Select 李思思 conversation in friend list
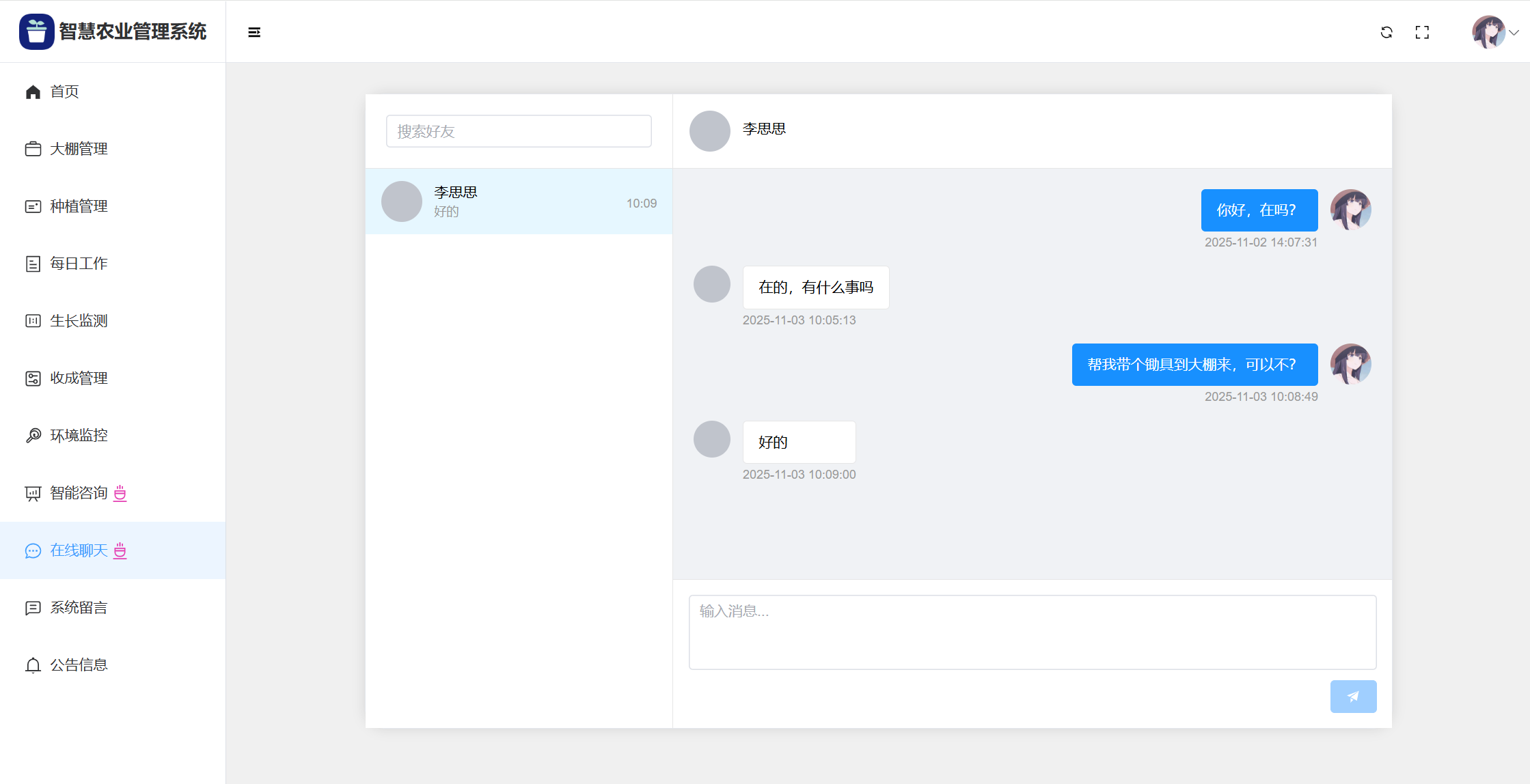1530x784 pixels. point(518,201)
